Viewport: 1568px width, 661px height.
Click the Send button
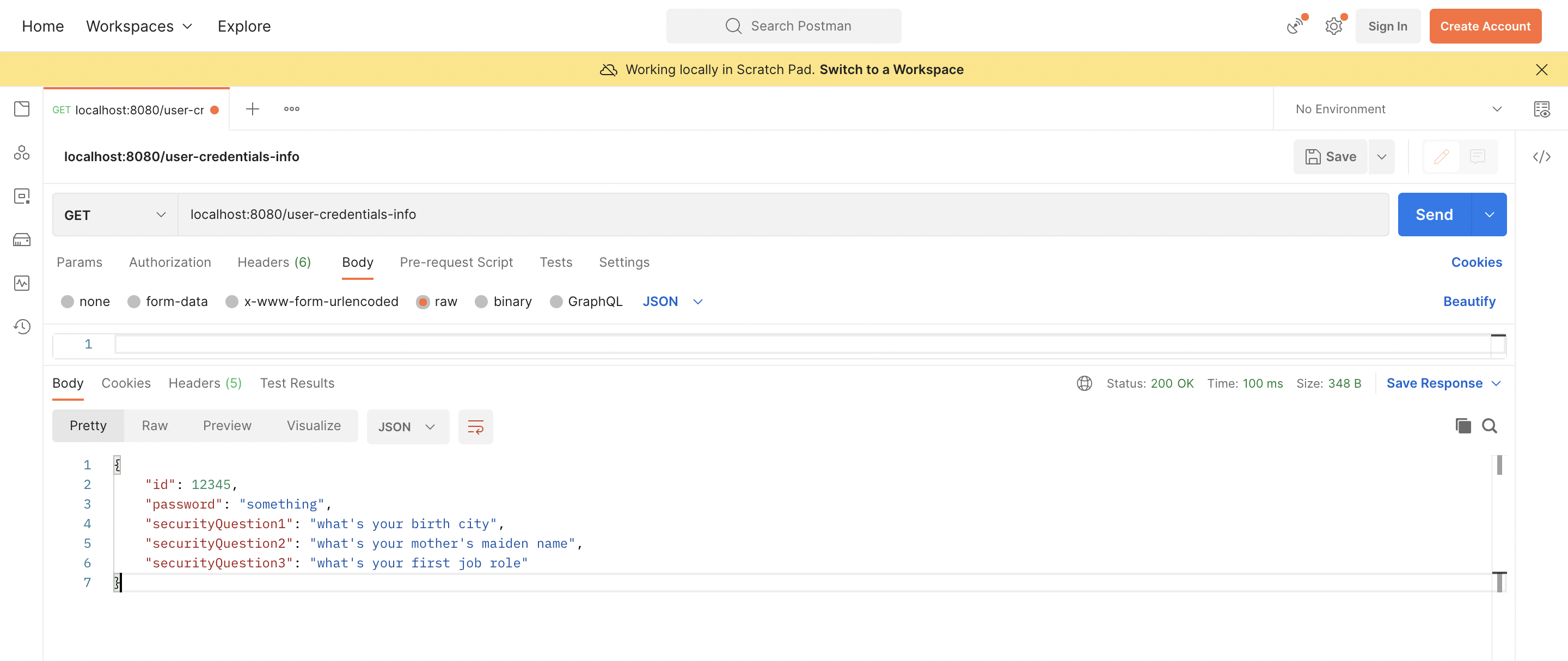(1434, 215)
